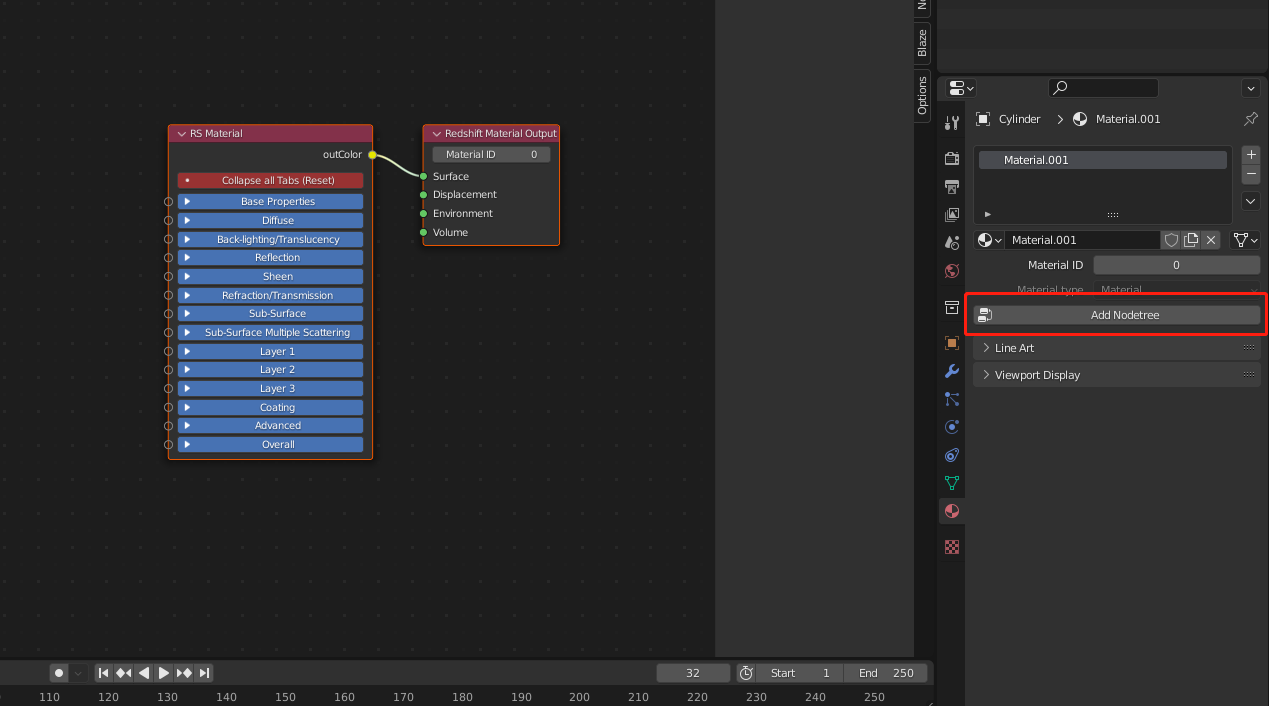Open the World properties tab (red globe)
This screenshot has height=706, width=1269.
pyautogui.click(x=952, y=271)
